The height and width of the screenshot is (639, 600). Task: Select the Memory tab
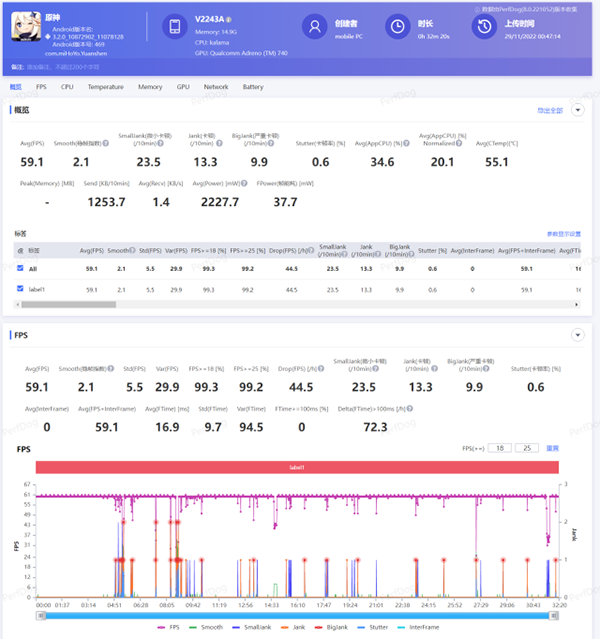tap(150, 87)
